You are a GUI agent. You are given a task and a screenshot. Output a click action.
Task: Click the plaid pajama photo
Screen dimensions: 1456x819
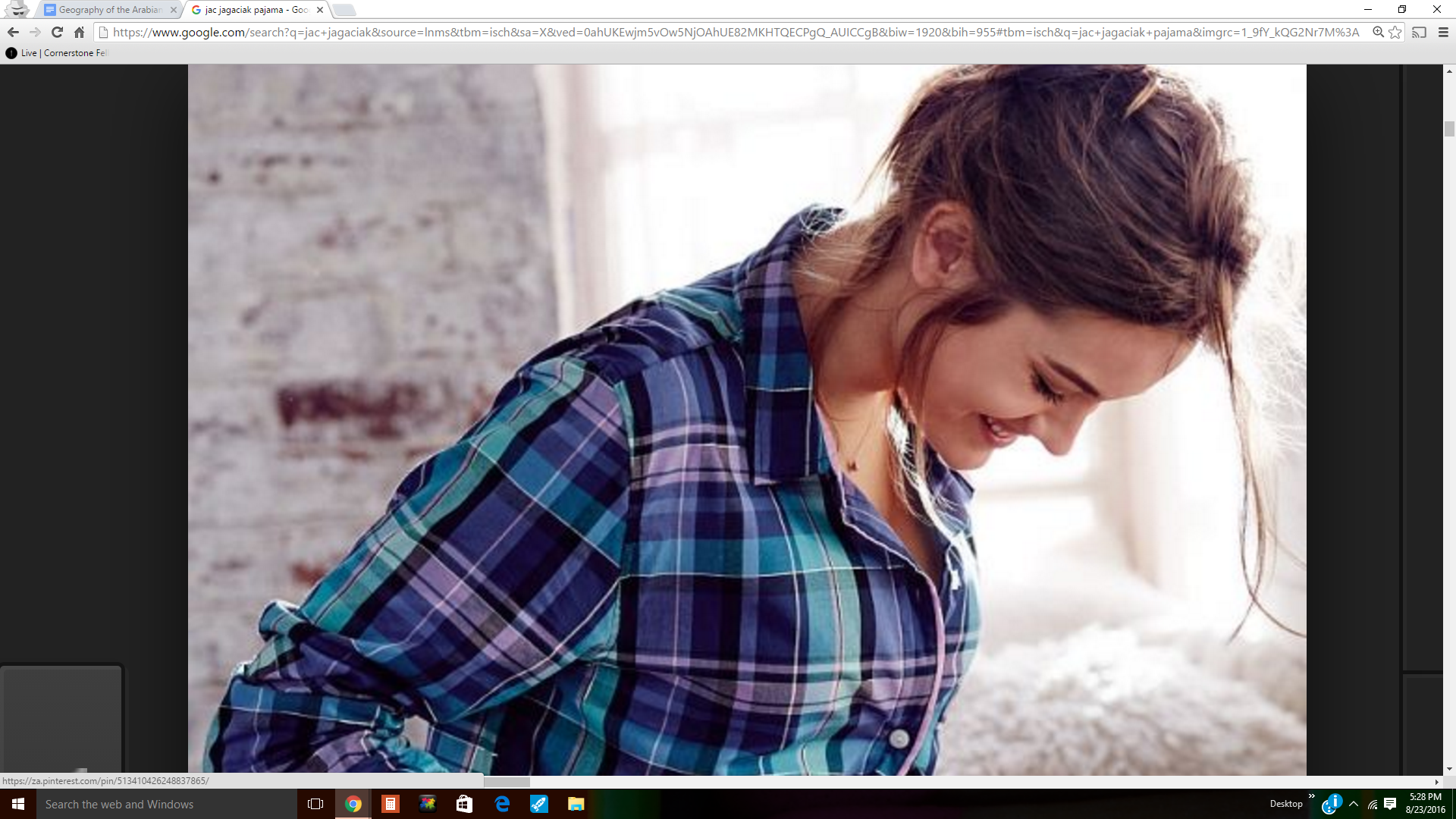tap(747, 419)
